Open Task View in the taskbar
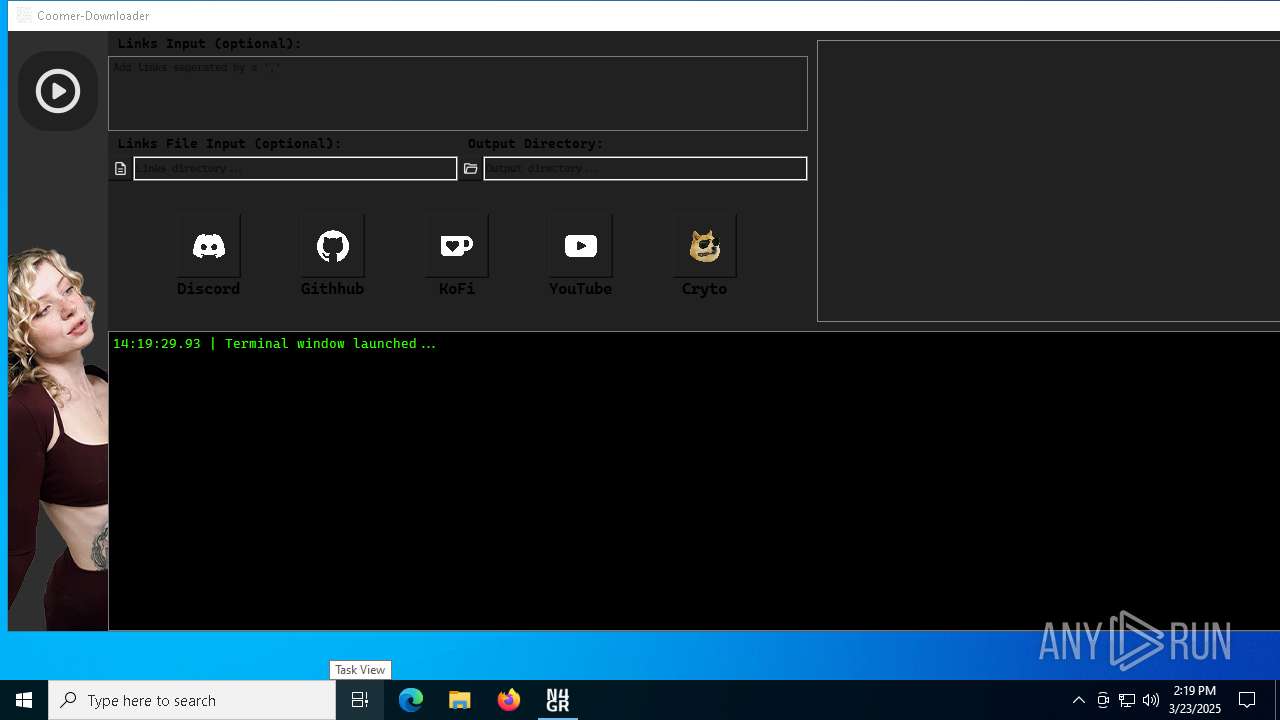The image size is (1280, 720). click(360, 700)
